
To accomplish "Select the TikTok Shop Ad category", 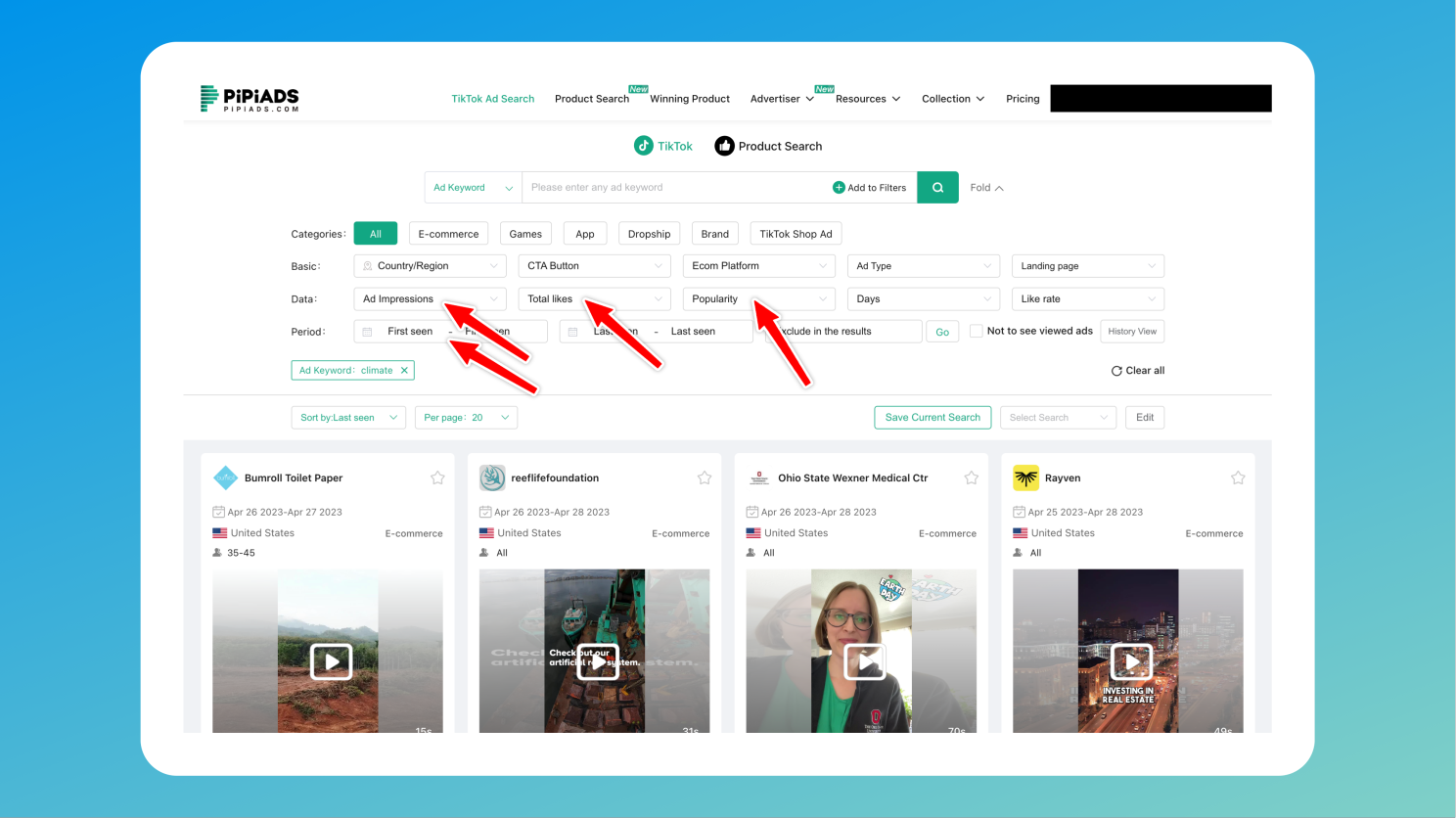I will point(796,234).
